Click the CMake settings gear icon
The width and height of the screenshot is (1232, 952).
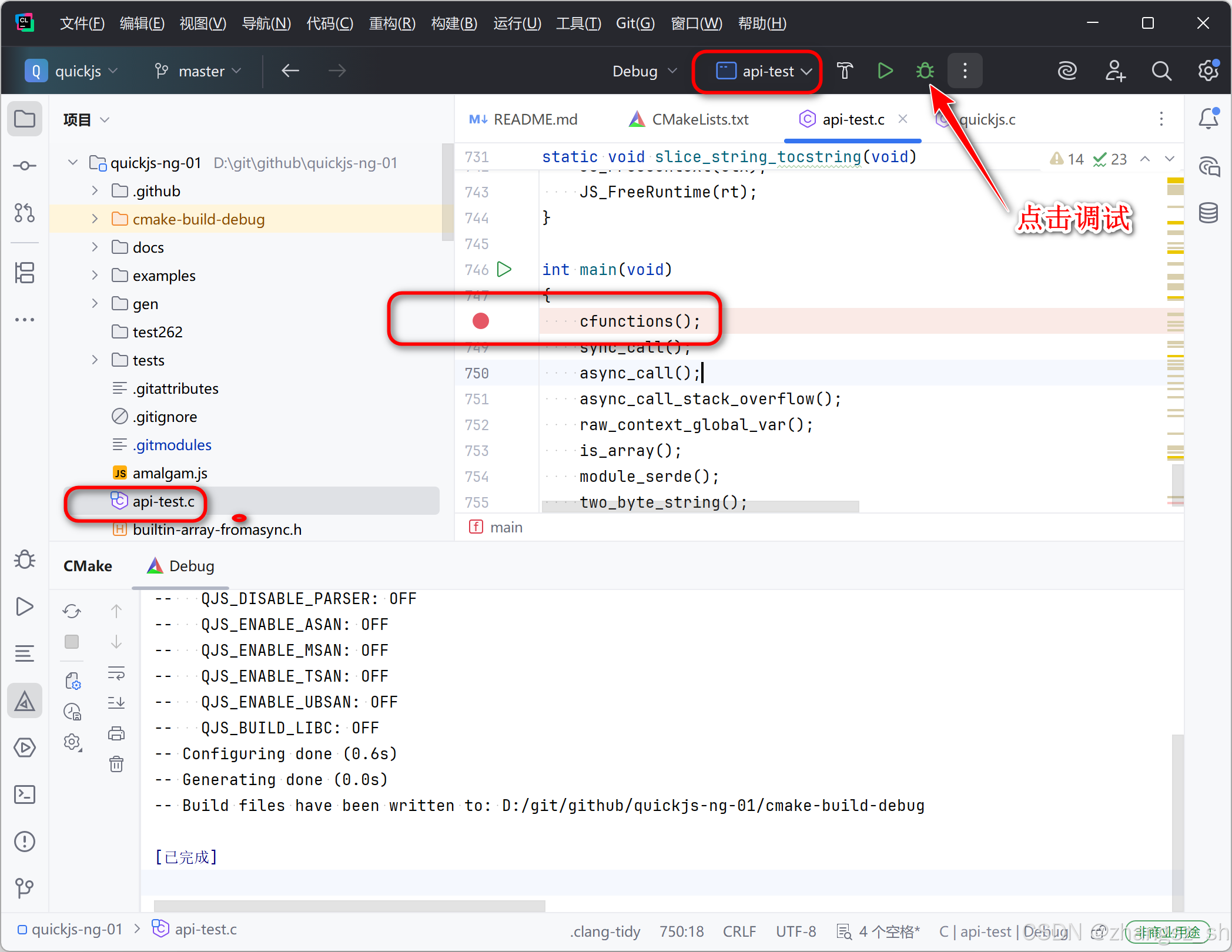coord(72,742)
